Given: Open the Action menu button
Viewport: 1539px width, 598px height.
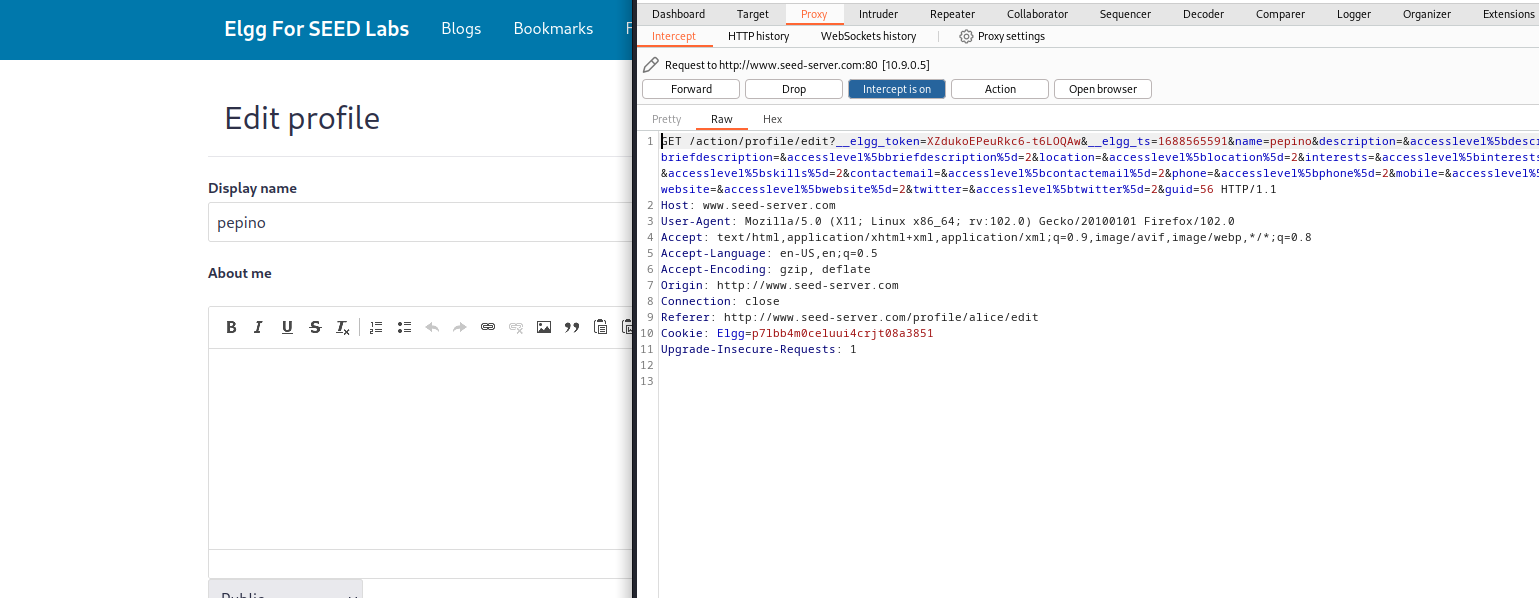Looking at the screenshot, I should click(1000, 89).
